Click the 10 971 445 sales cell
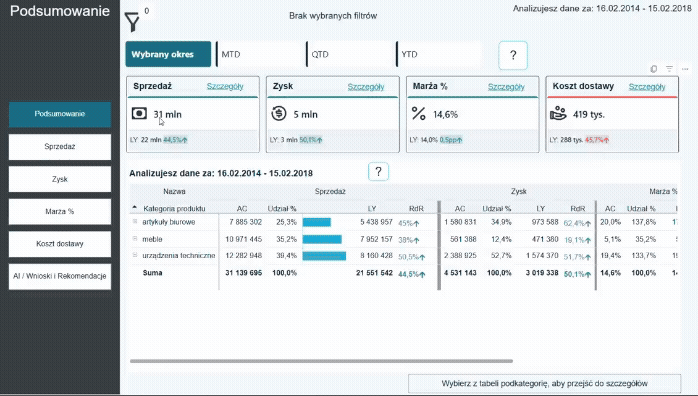Screen dimensions: 698x396 (x=243, y=239)
